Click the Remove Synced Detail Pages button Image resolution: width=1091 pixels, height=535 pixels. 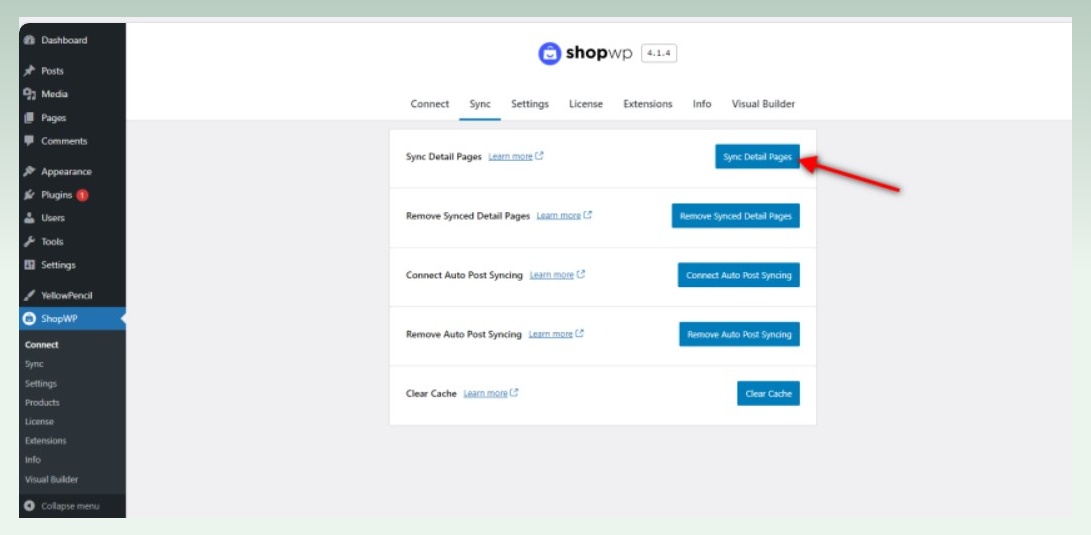(x=736, y=216)
